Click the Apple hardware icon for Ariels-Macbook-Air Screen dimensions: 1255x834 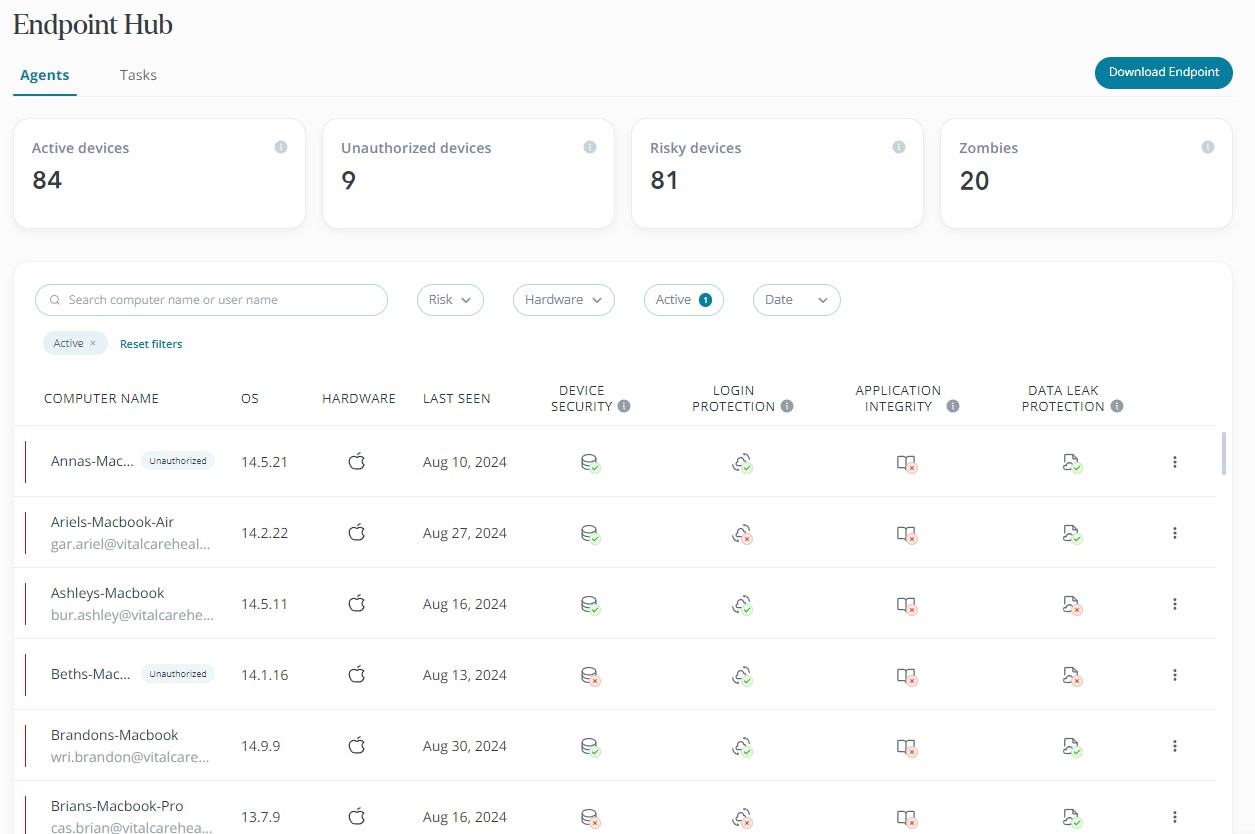tap(357, 533)
